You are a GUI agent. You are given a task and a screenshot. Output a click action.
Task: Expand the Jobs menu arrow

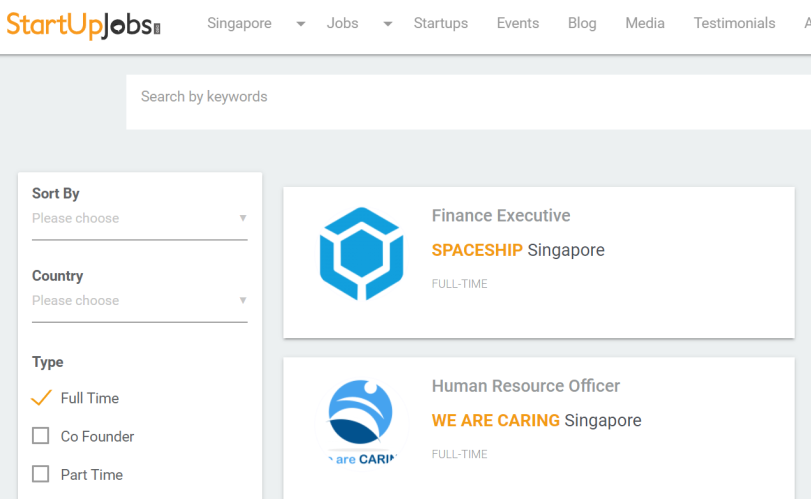(x=387, y=24)
